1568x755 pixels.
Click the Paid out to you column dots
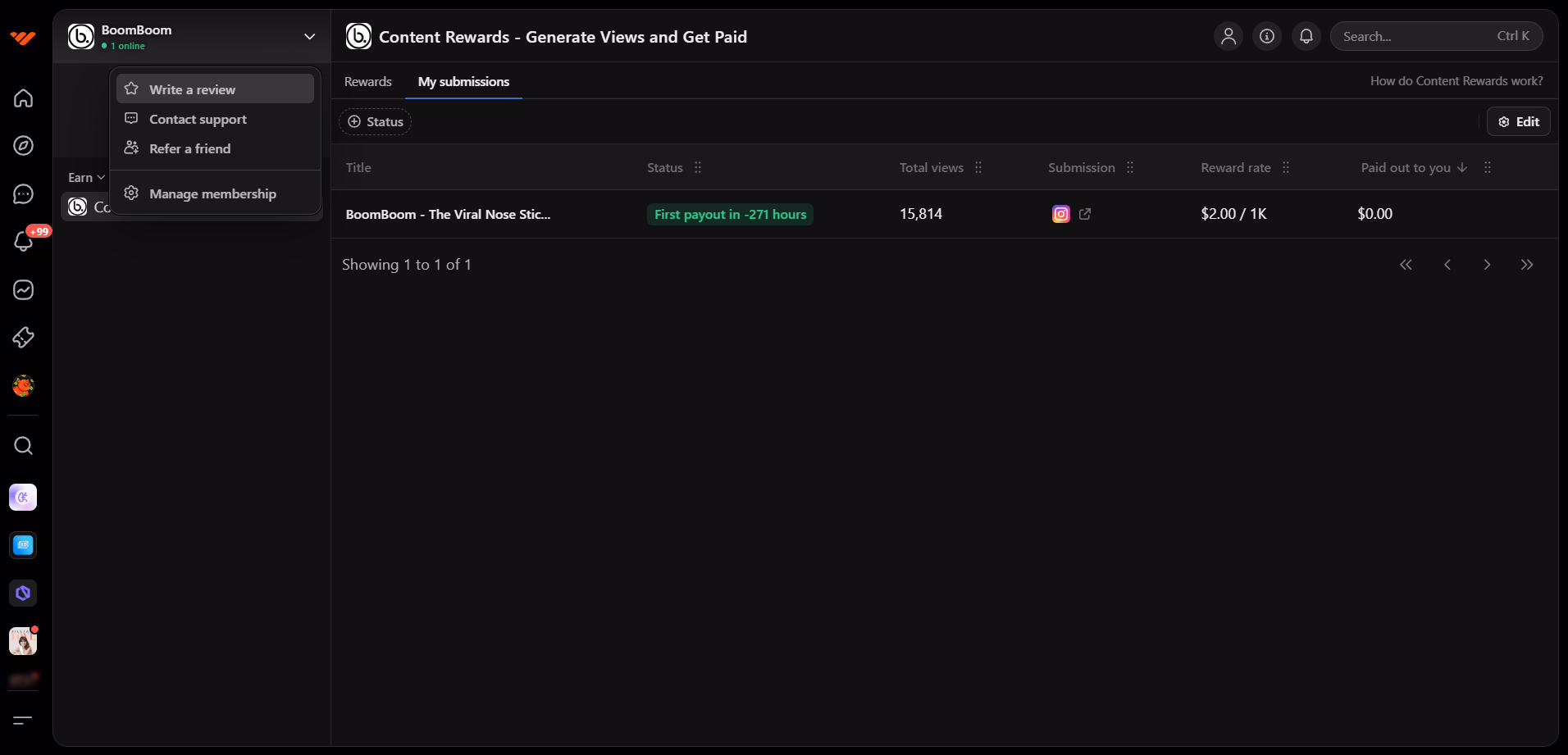(x=1488, y=167)
